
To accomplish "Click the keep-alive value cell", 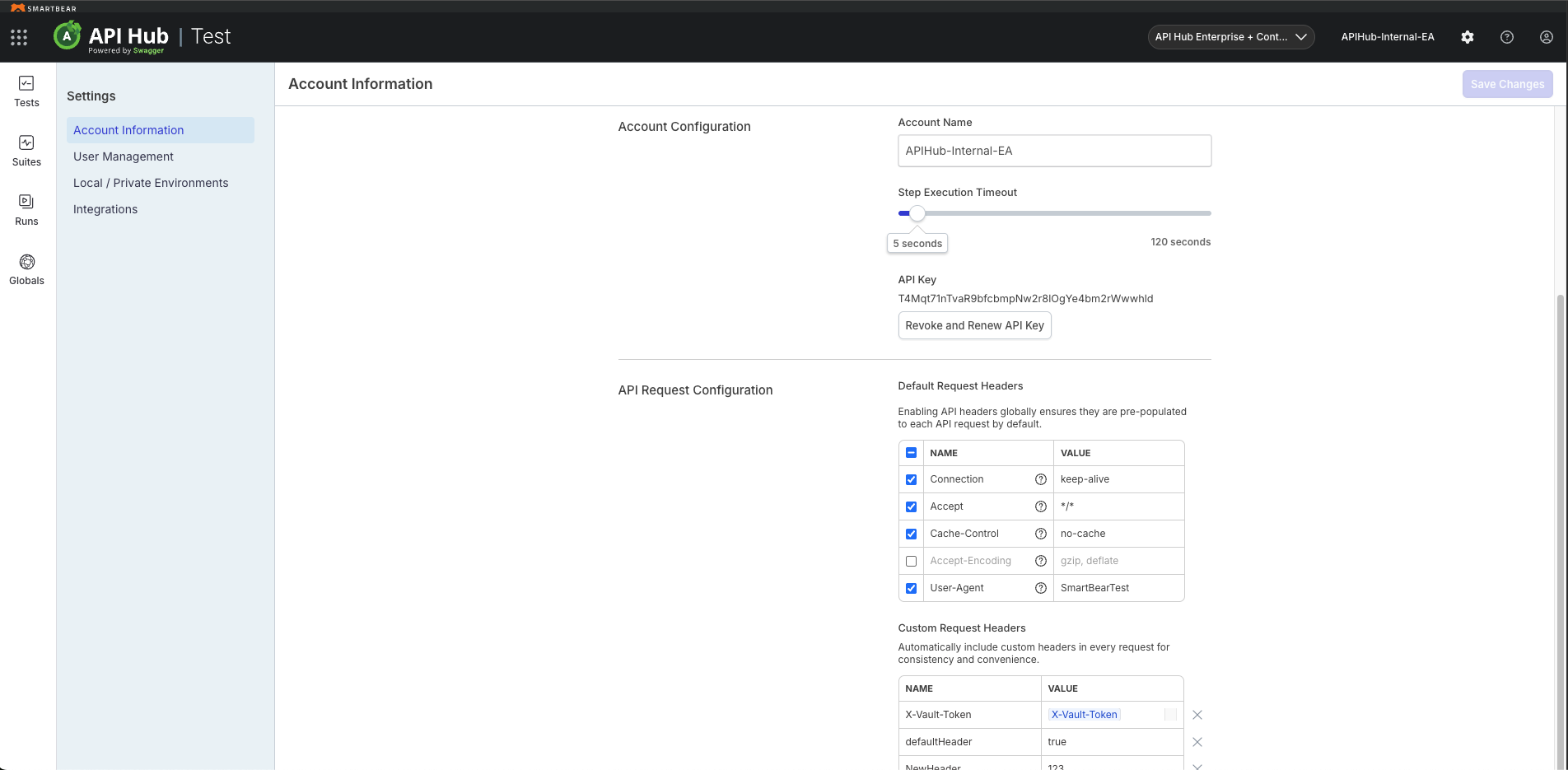I will point(1118,479).
